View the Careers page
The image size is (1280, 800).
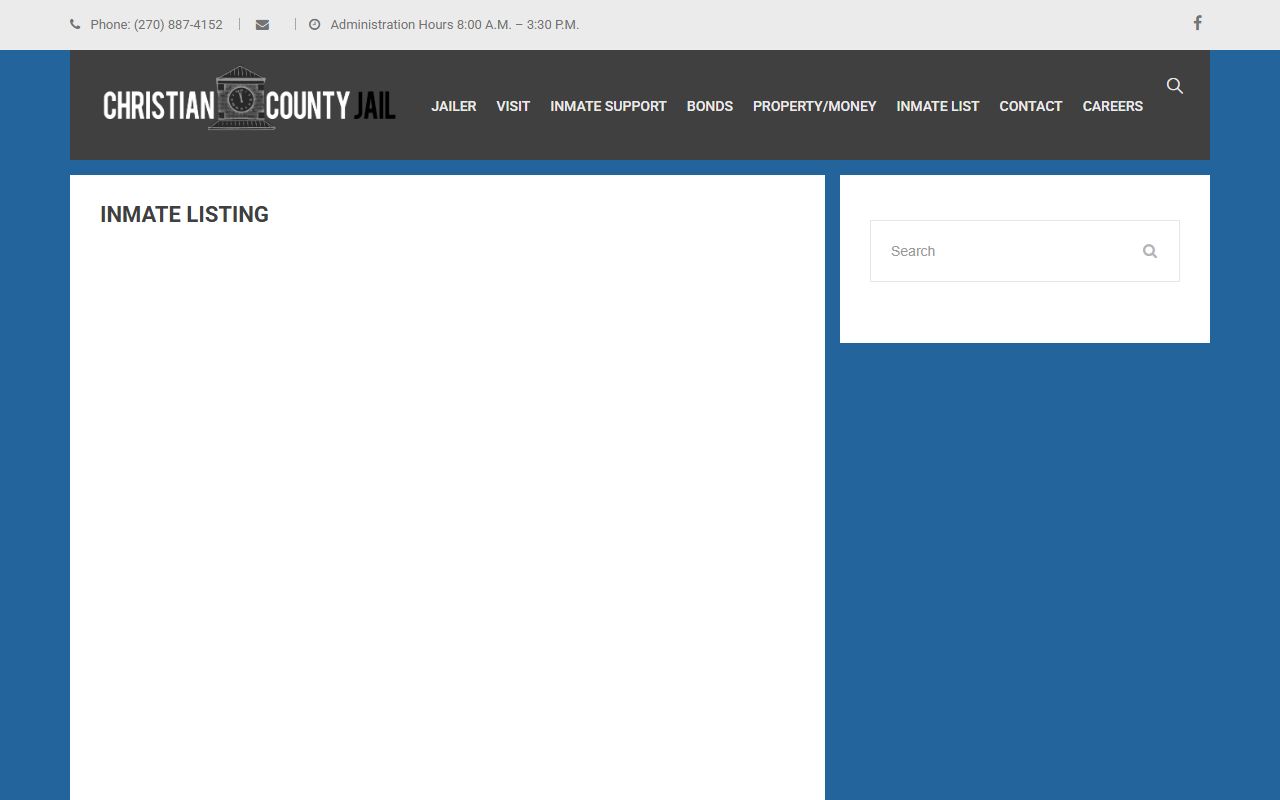[1112, 106]
